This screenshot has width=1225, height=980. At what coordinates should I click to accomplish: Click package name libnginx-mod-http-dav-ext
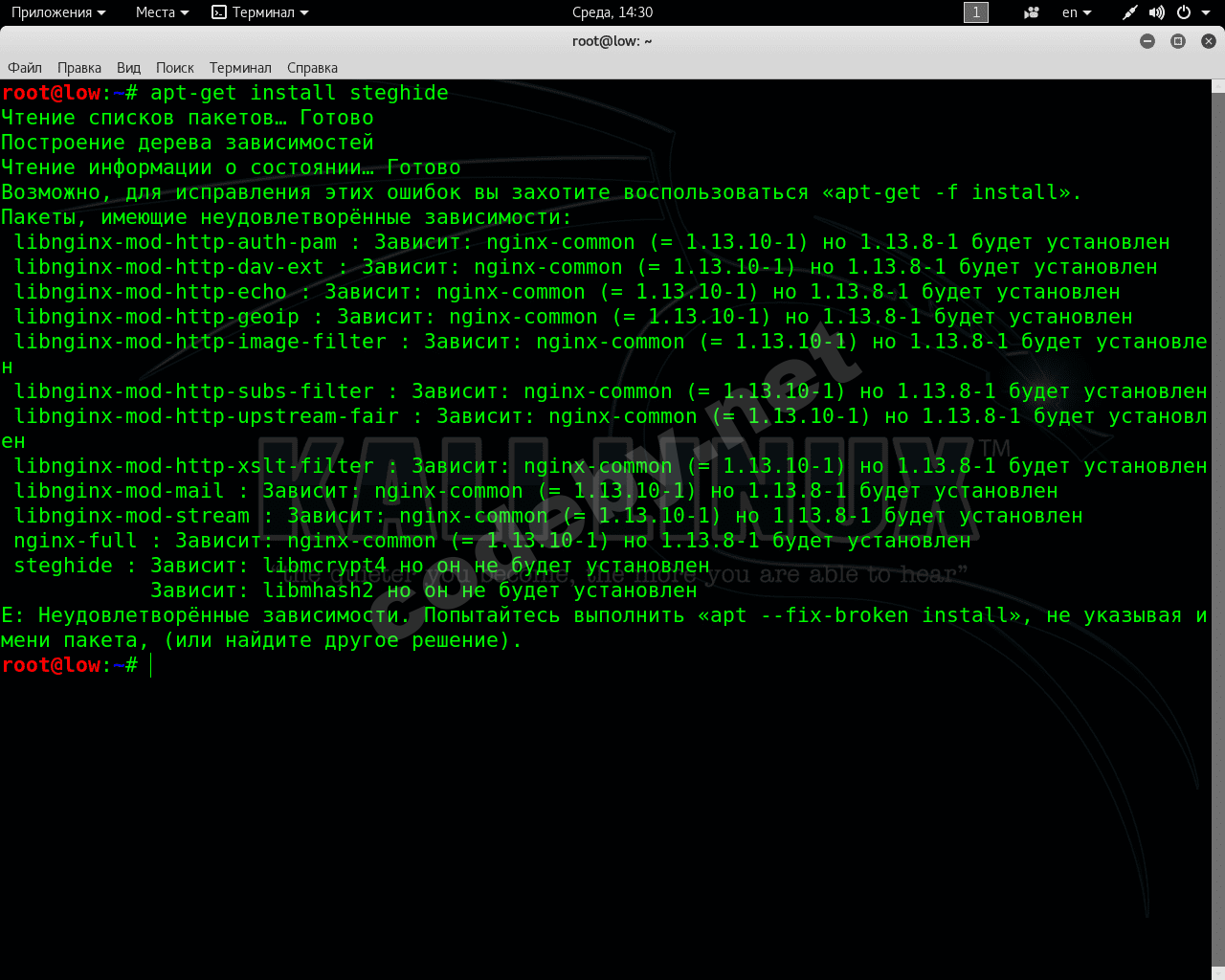(168, 267)
